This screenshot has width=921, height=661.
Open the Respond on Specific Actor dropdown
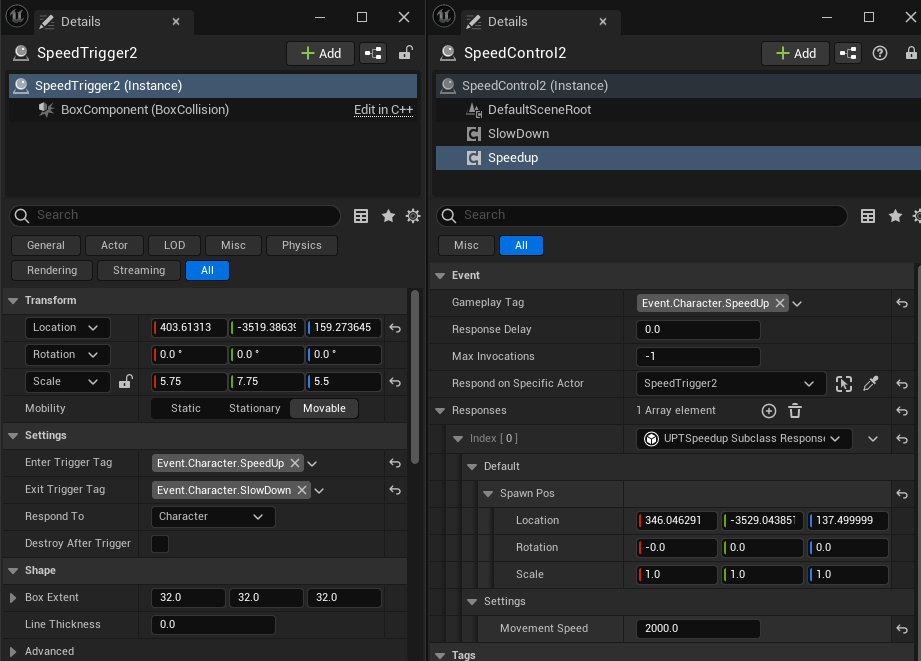click(730, 383)
